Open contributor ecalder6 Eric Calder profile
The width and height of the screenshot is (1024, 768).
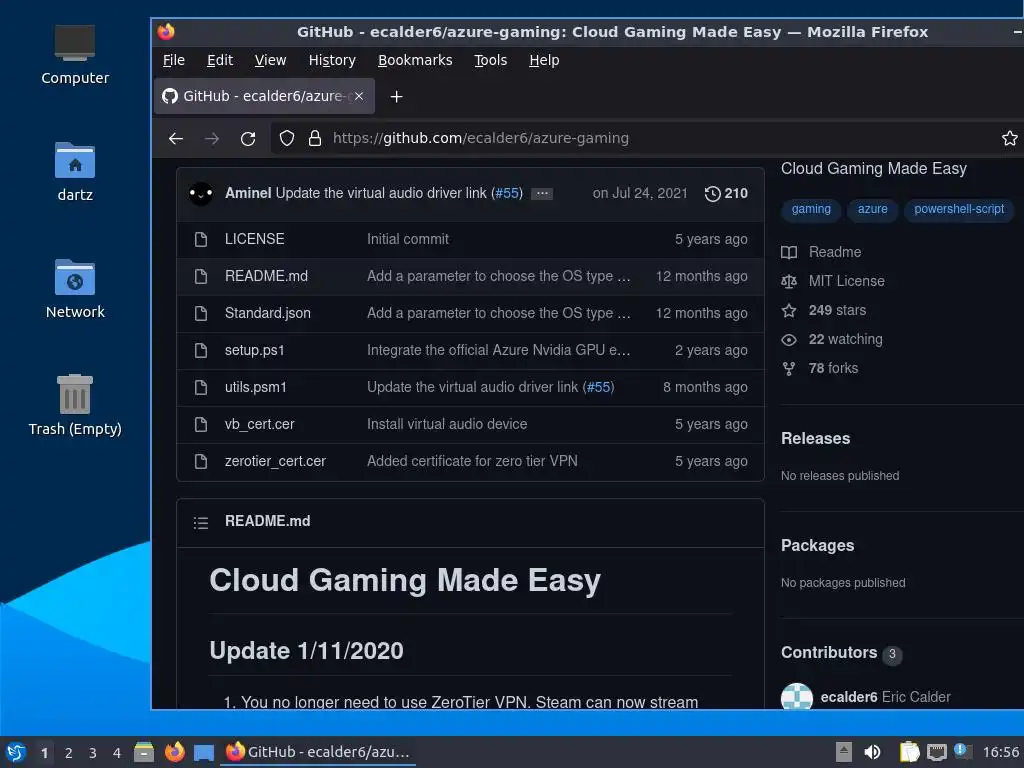pos(885,697)
